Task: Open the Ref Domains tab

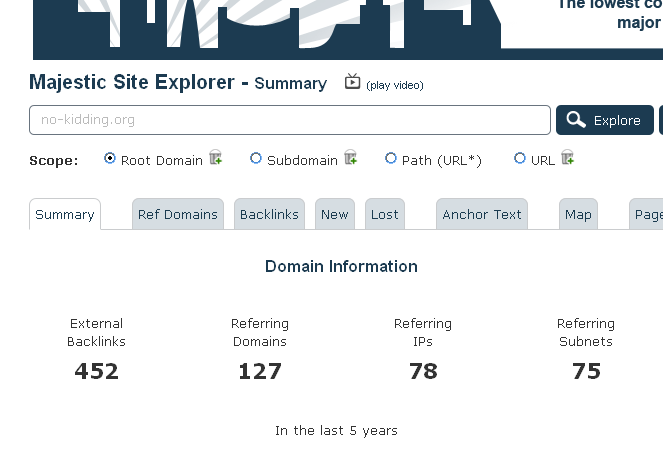Action: click(x=178, y=214)
